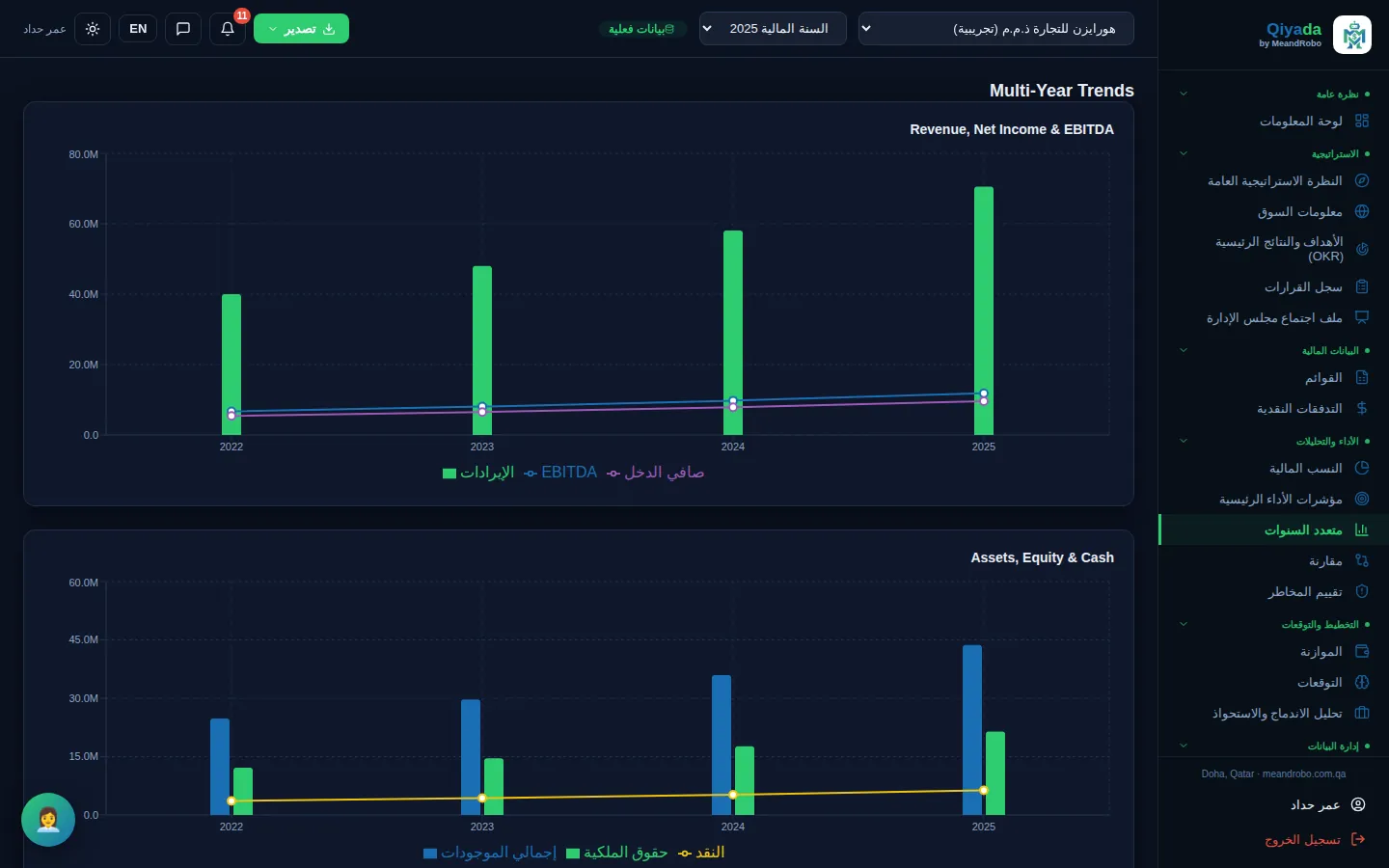The height and width of the screenshot is (868, 1389).
Task: Click the Qiyada logo icon
Action: click(1351, 35)
